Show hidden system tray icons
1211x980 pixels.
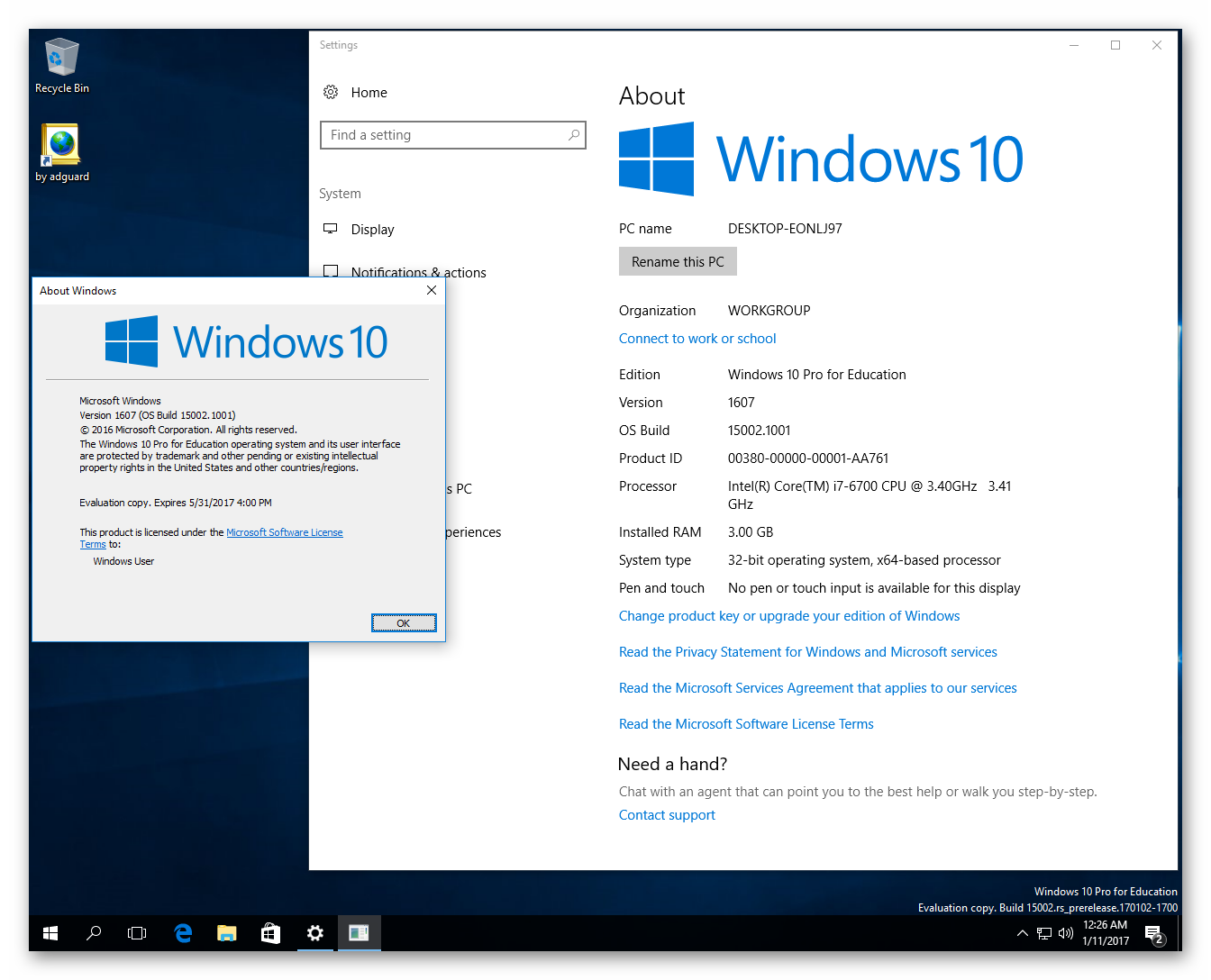pyautogui.click(x=1022, y=933)
